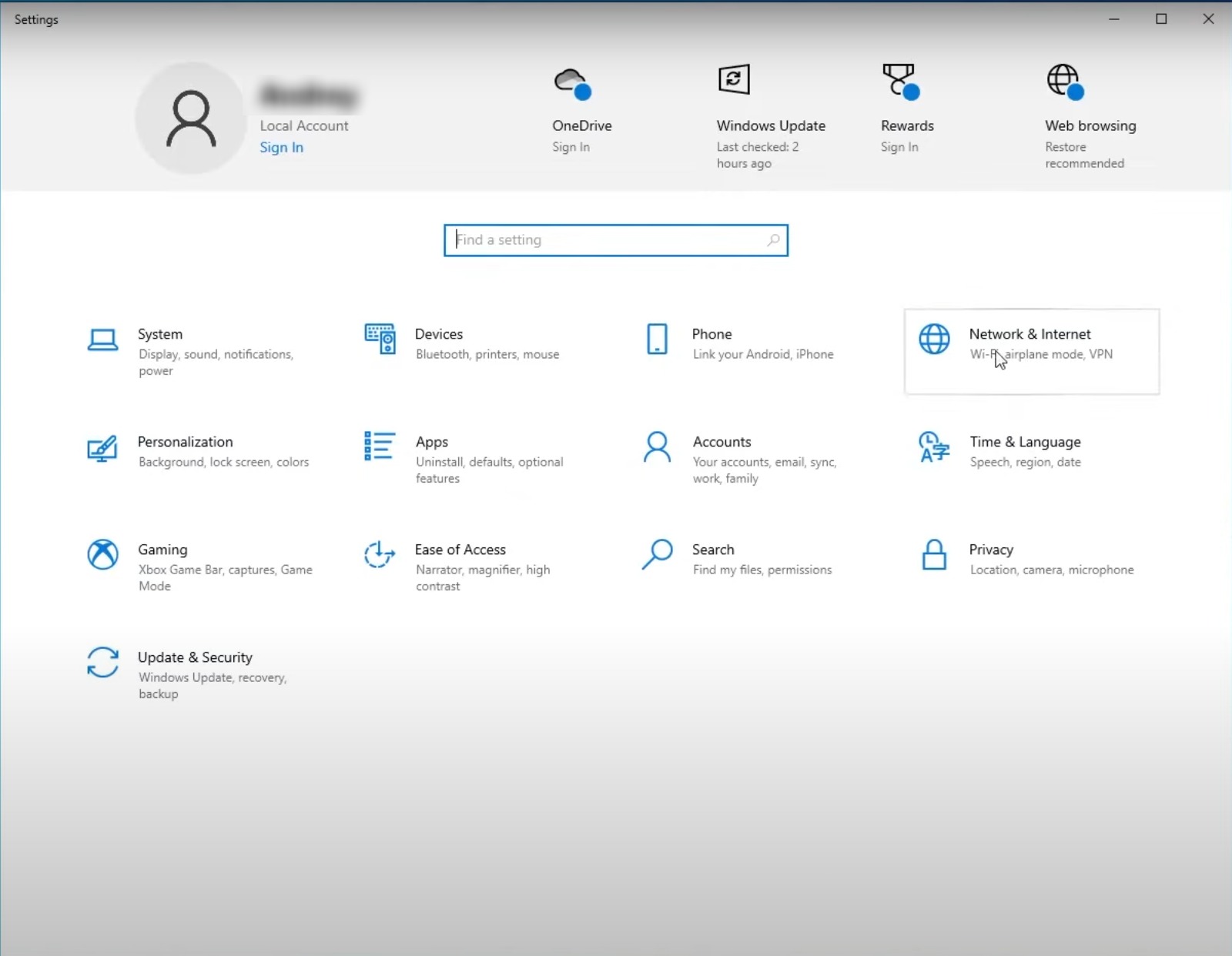Click Sign In under OneDrive
1232x956 pixels.
(x=571, y=147)
